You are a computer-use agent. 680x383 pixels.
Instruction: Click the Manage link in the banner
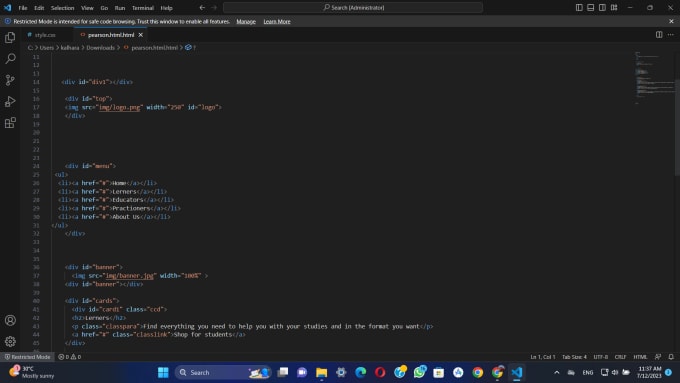point(246,21)
